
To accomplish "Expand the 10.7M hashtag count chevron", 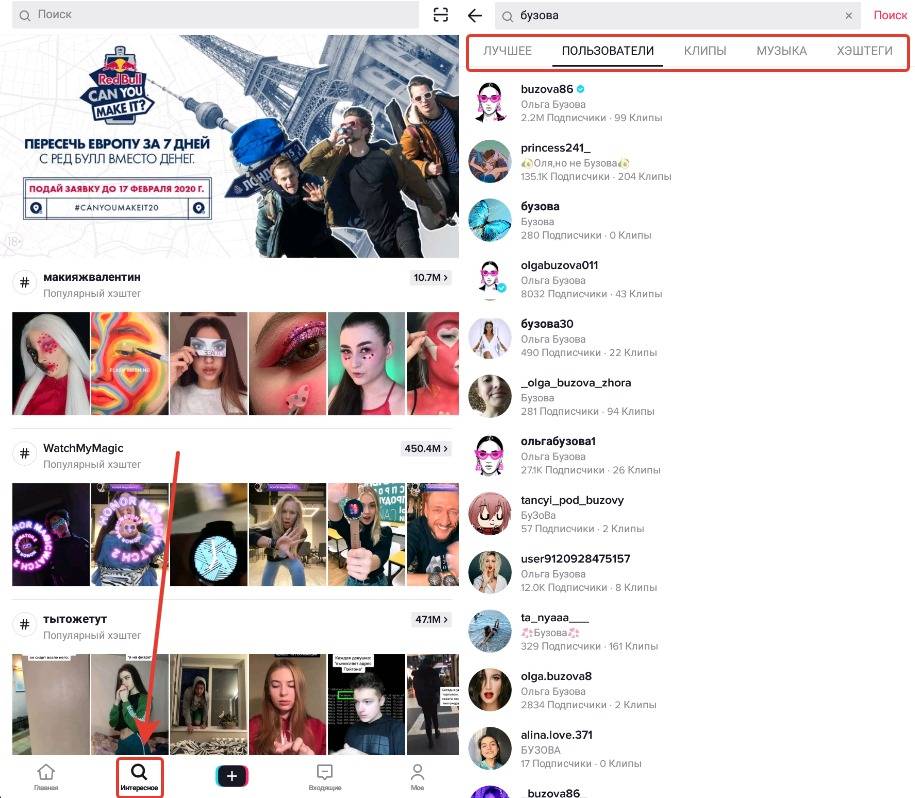I will 430,278.
